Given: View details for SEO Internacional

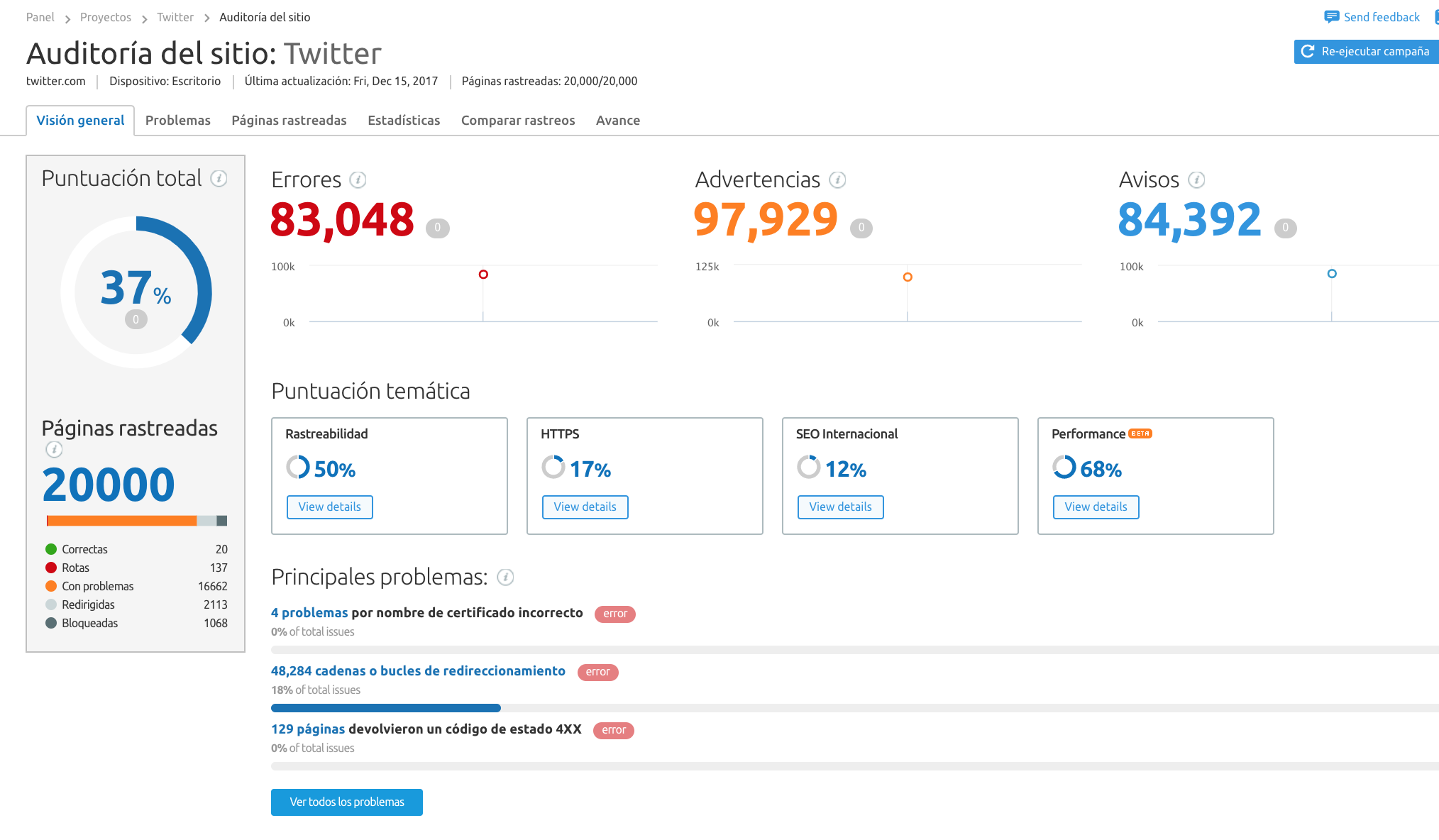Looking at the screenshot, I should pyautogui.click(x=841, y=507).
